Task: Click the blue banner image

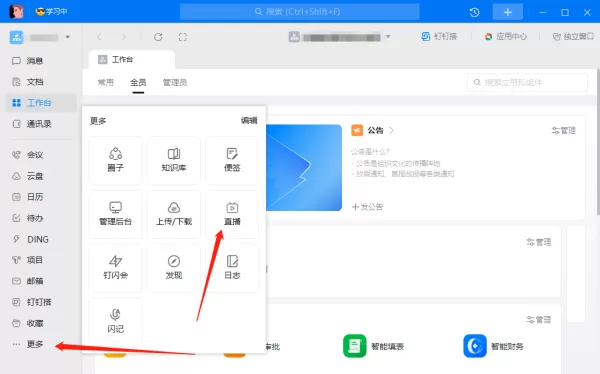Action: click(x=304, y=168)
